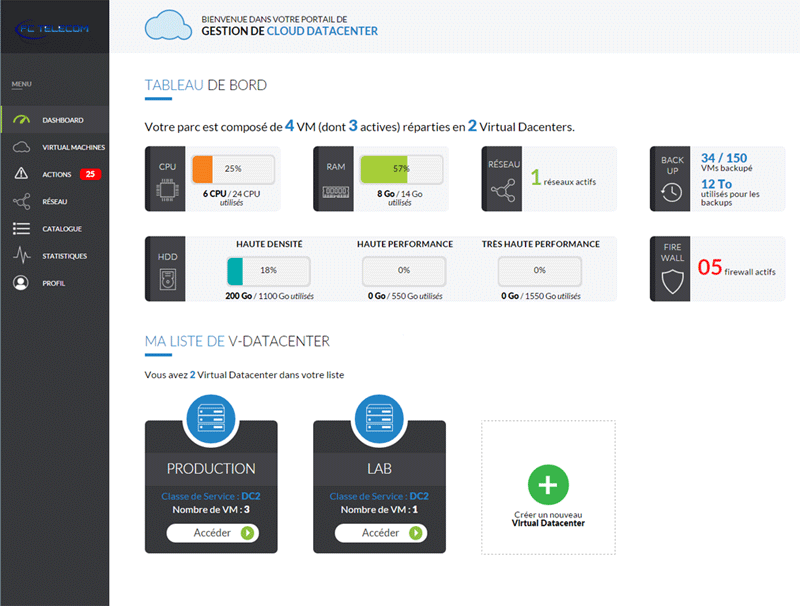Click the dashboard gauge icon in sidebar
The height and width of the screenshot is (606, 800).
tap(21, 120)
